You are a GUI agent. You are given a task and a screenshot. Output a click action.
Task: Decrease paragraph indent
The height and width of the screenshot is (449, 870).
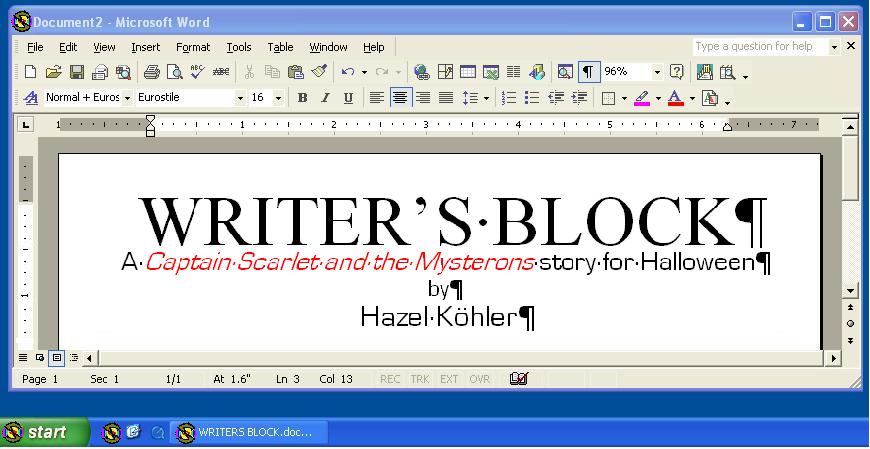coord(555,98)
